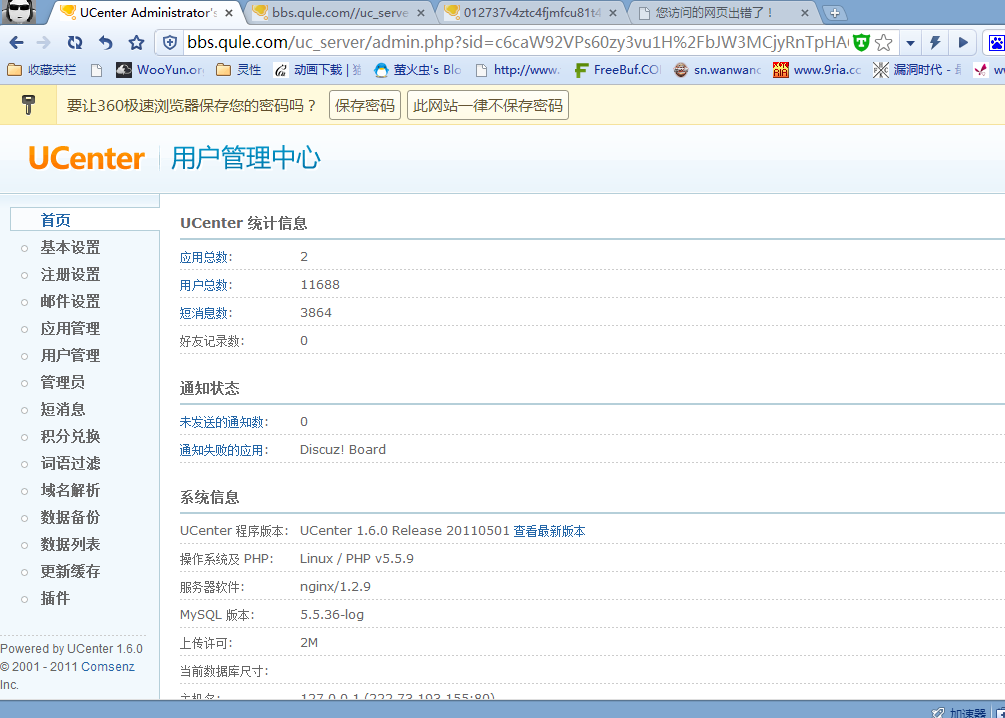This screenshot has height=718, width=1005.
Task: Switch to the 您访问的网页出错了 tab
Action: (724, 13)
